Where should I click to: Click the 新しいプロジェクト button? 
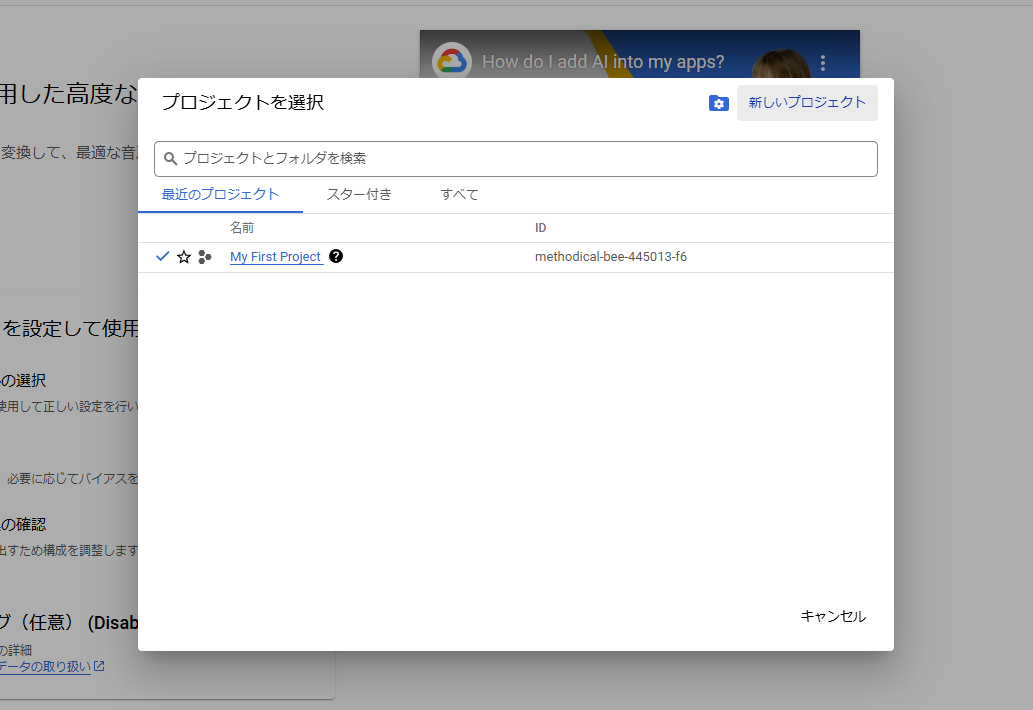pyautogui.click(x=807, y=103)
